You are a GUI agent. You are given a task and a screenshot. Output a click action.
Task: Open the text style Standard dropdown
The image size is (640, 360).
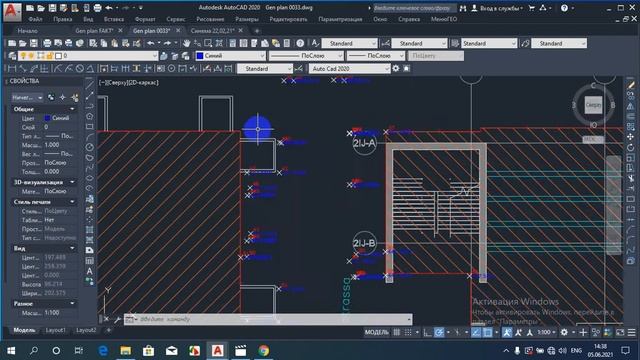pos(349,43)
